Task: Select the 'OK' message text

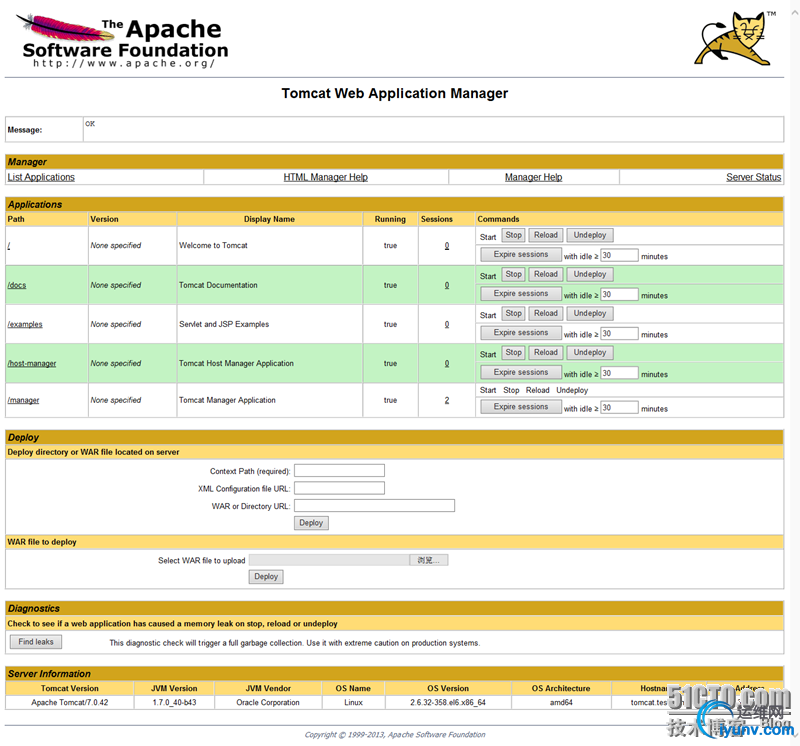Action: 90,124
